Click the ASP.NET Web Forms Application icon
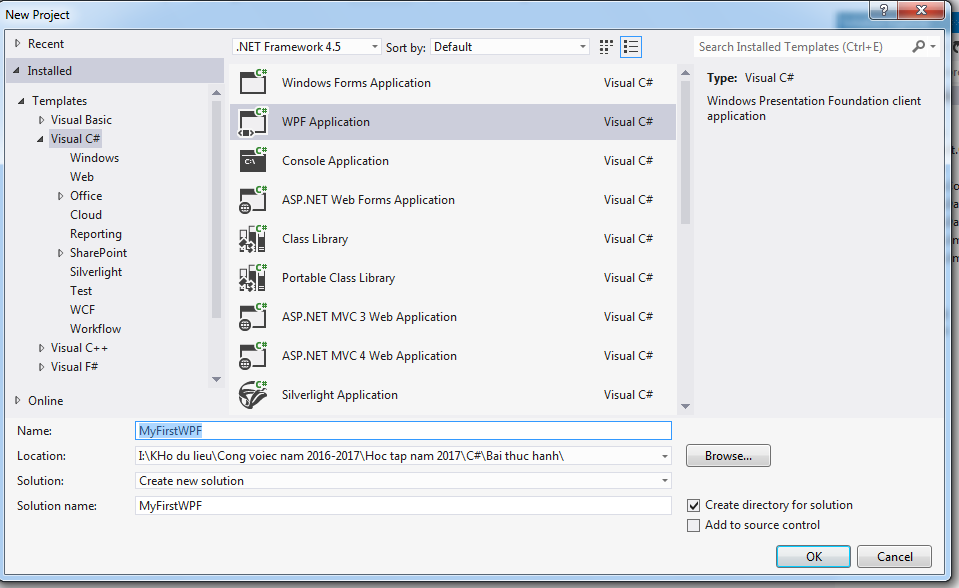The image size is (959, 588). click(253, 199)
